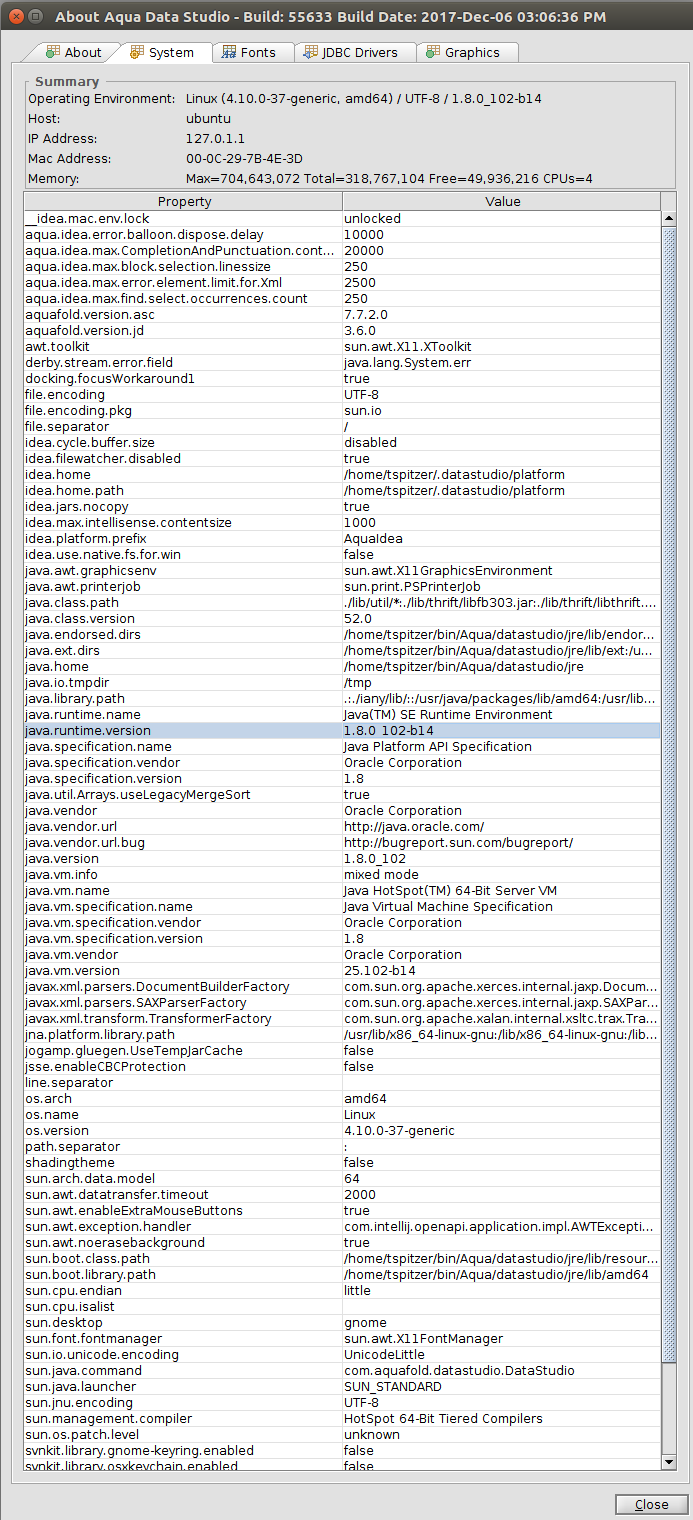Click the line.separator property
Screen dimensions: 693x1520
point(342,1082)
